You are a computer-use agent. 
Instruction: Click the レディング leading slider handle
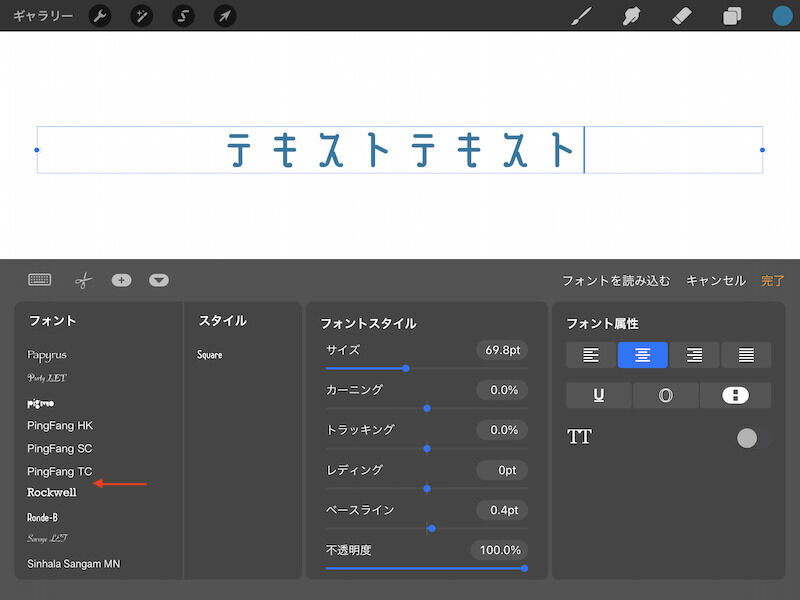pyautogui.click(x=427, y=489)
